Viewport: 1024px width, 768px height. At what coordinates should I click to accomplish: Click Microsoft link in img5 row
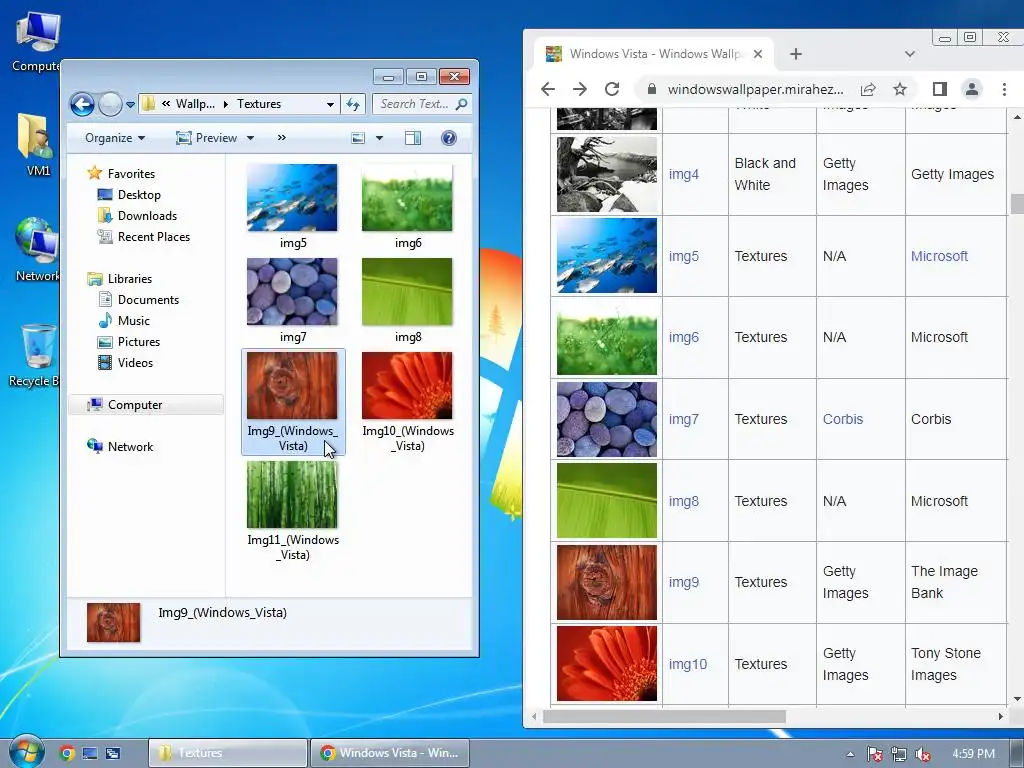click(940, 256)
